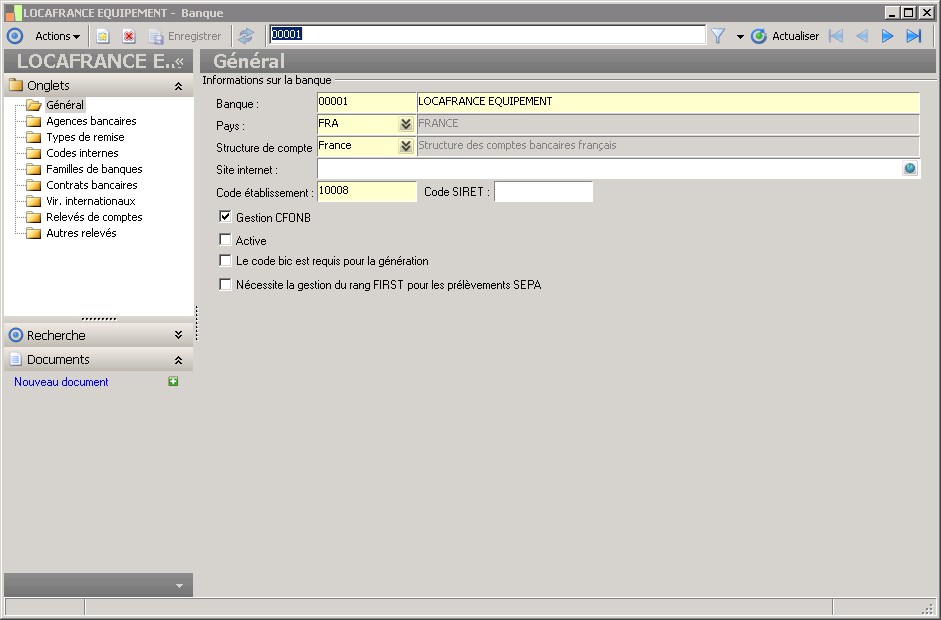Click the Banque code field 00001
Viewport: 941px width, 620px height.
366,103
